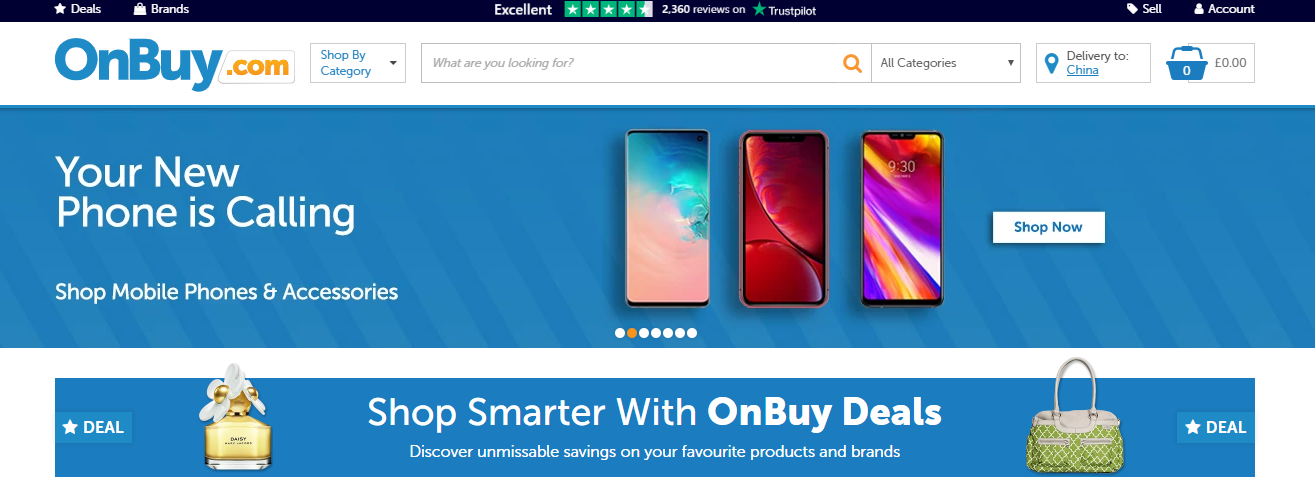Click the orange search magnifier icon
This screenshot has width=1315, height=489.
[852, 63]
